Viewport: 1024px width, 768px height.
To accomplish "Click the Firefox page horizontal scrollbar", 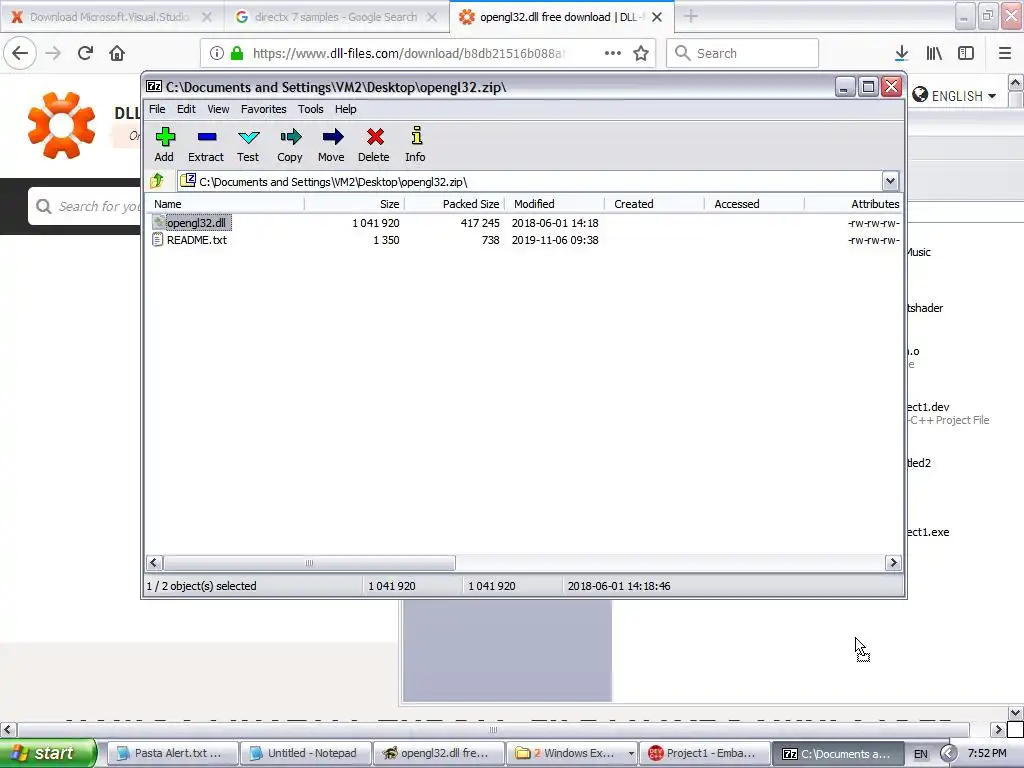I will (x=494, y=729).
